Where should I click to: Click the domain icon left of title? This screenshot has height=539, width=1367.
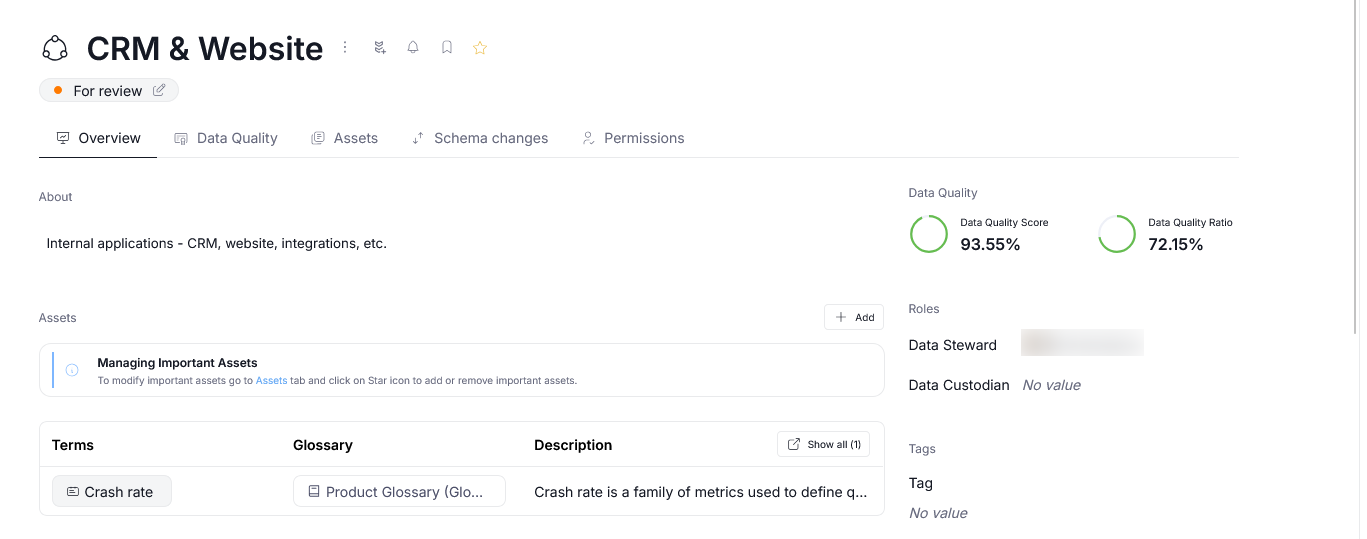pyautogui.click(x=54, y=48)
